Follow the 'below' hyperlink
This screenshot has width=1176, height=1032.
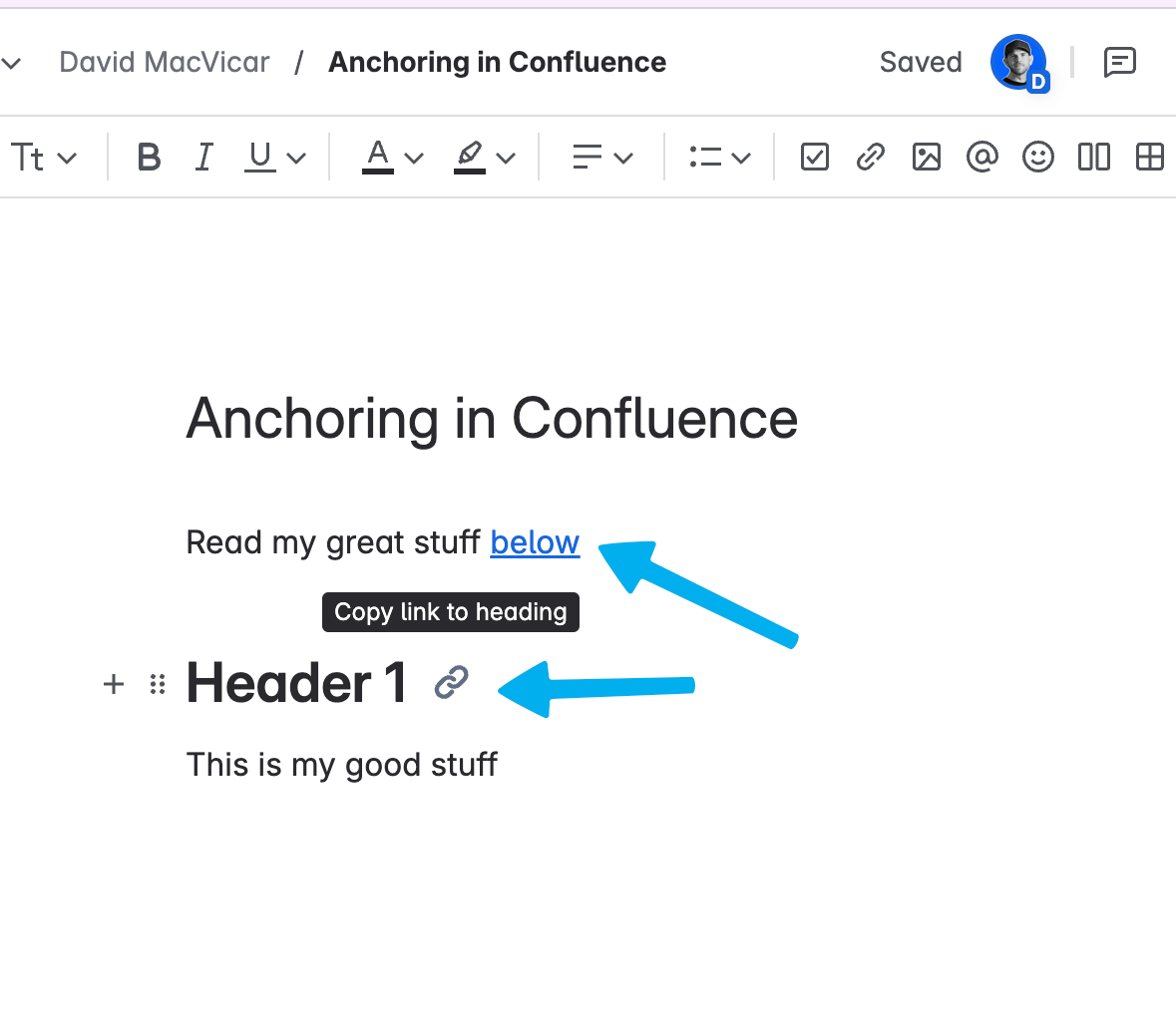(535, 542)
